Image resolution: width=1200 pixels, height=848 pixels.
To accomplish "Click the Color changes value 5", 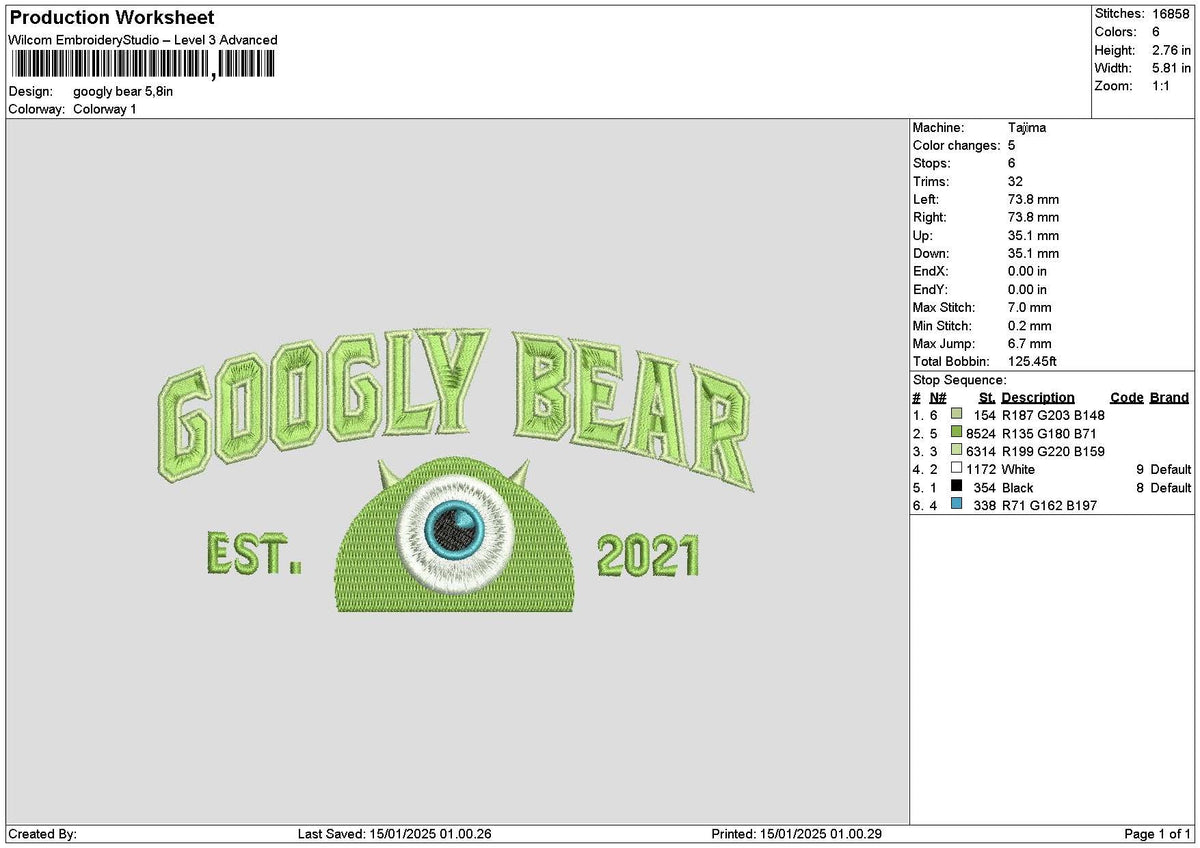I will coord(1012,145).
